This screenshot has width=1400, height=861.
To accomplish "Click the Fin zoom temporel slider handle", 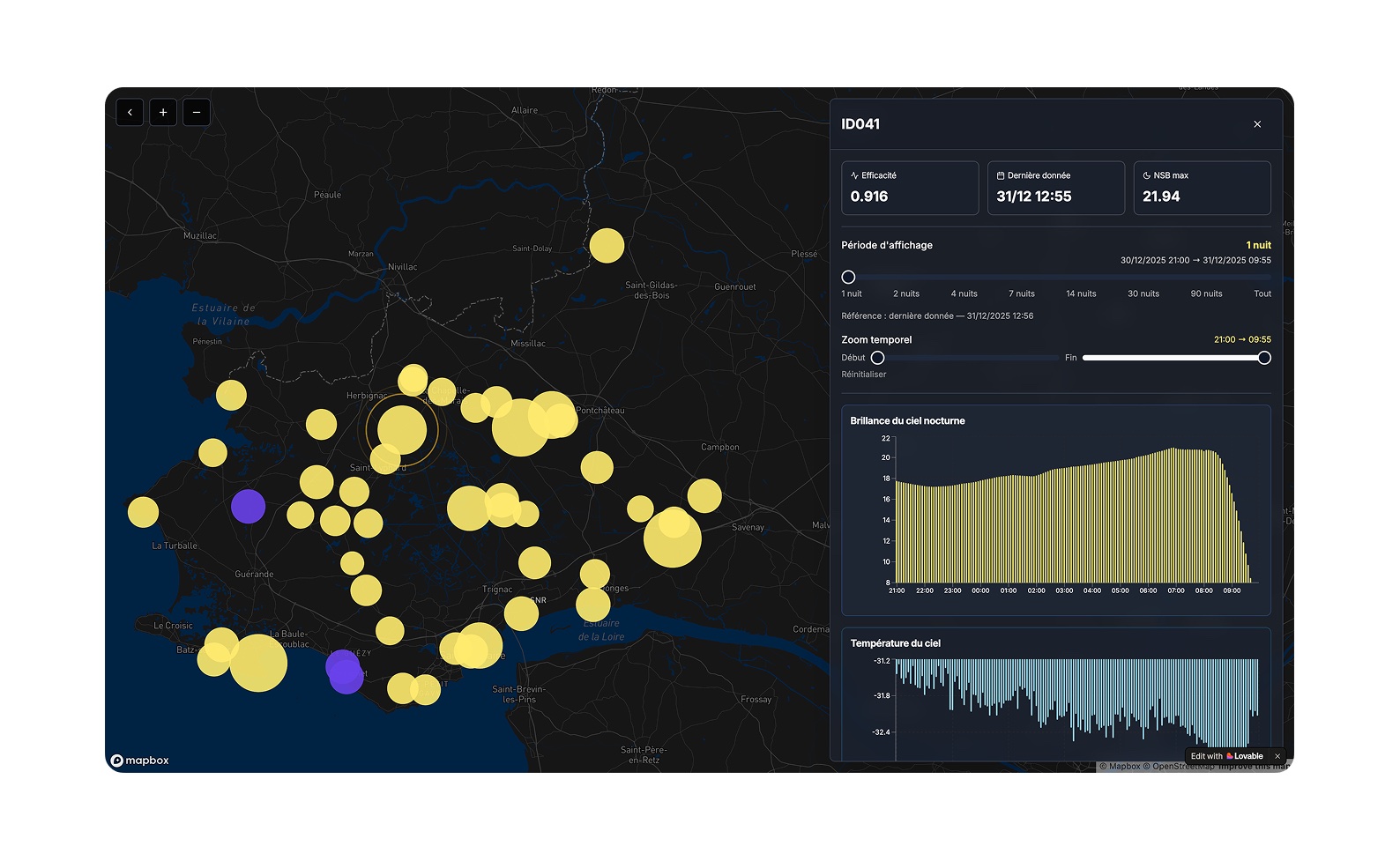I will 1264,358.
